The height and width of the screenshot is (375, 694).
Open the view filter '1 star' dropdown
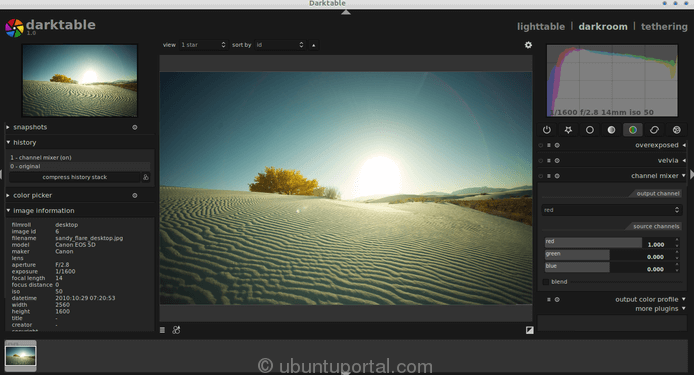[x=203, y=45]
